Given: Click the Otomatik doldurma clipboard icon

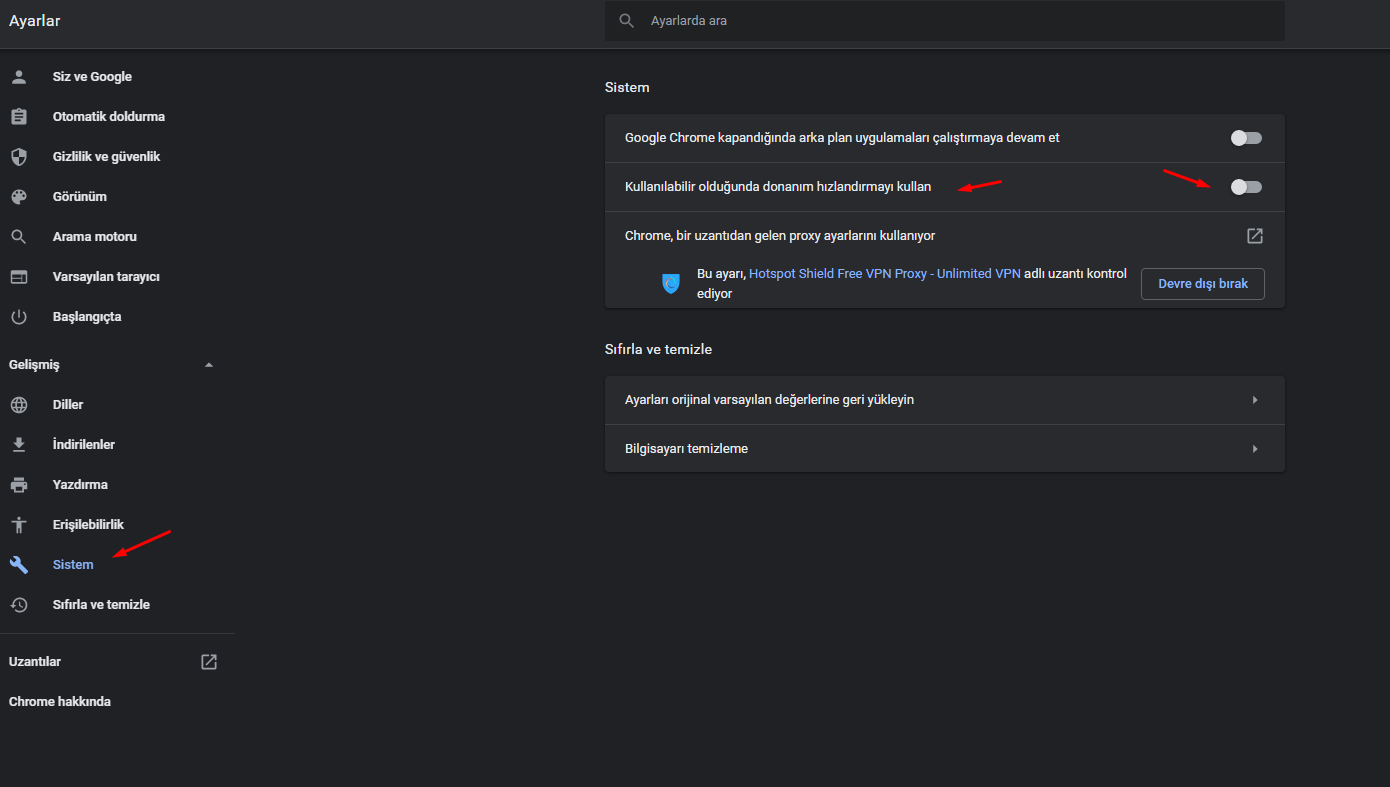Looking at the screenshot, I should click(x=19, y=117).
